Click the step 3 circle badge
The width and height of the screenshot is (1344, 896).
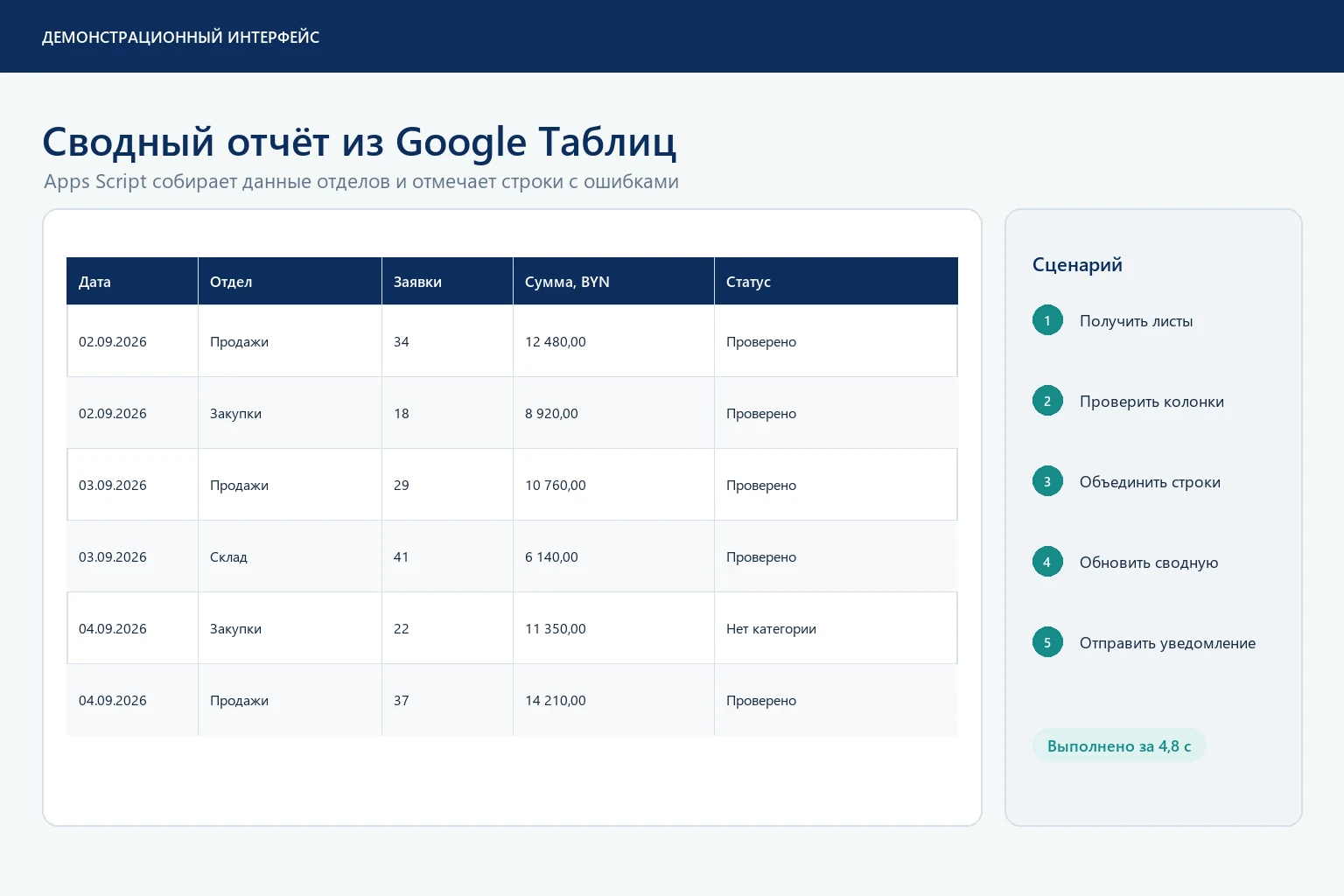click(x=1047, y=481)
